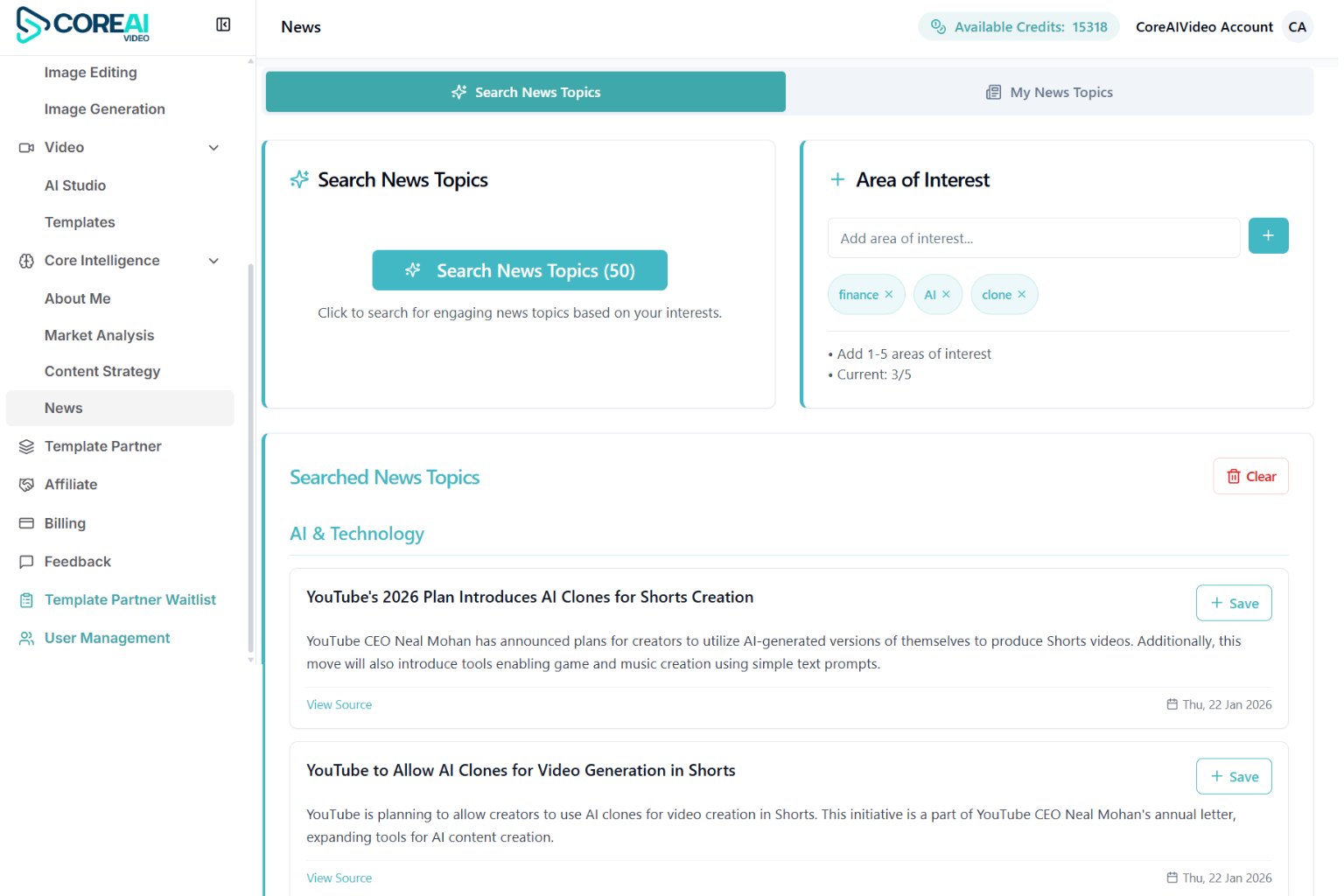Click the Available Credits coin icon
Image resolution: width=1344 pixels, height=896 pixels.
tap(939, 26)
